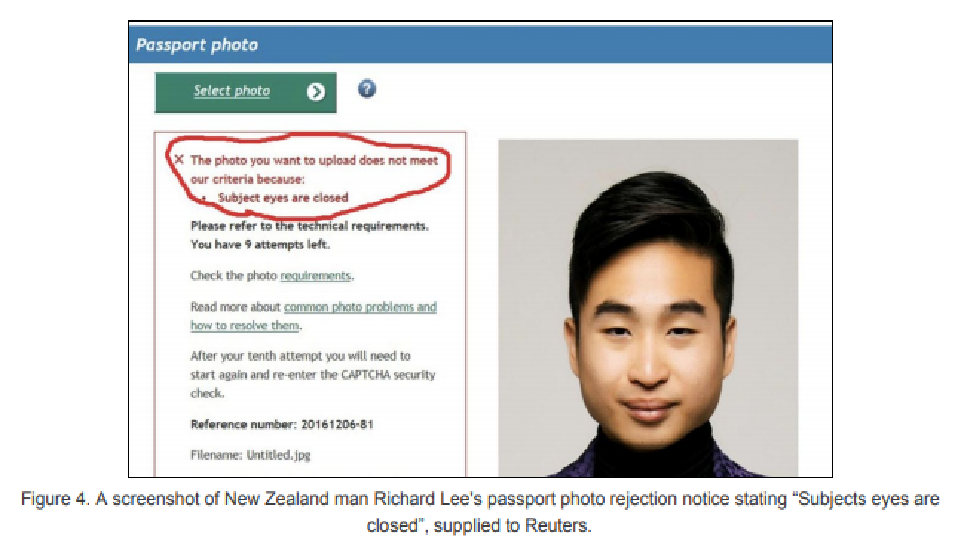Click 'The photo you want to upload' message
This screenshot has height=540, width=960.
pos(314,170)
